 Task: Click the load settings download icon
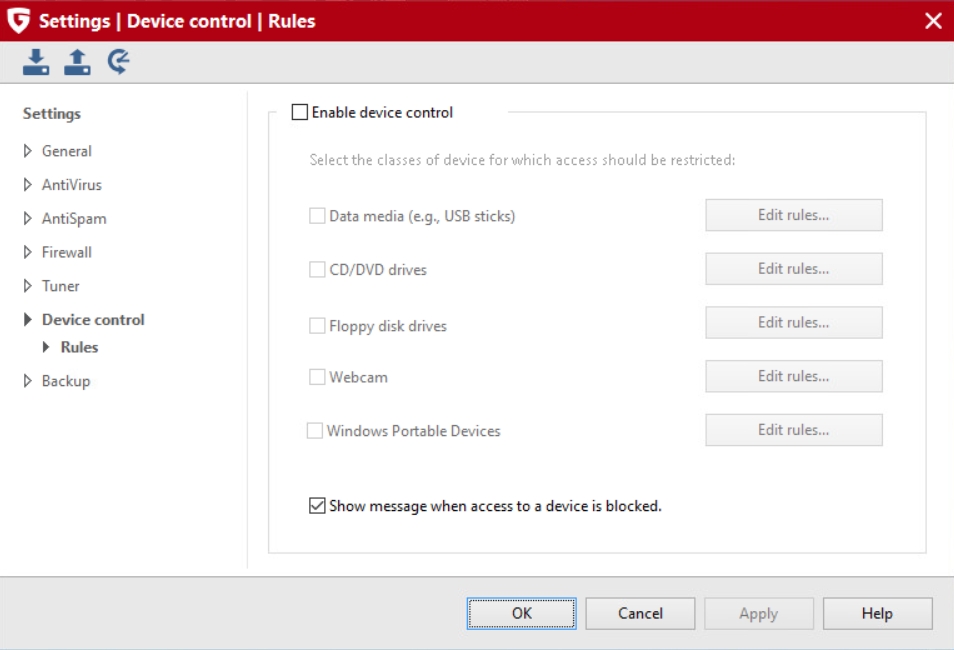(36, 62)
